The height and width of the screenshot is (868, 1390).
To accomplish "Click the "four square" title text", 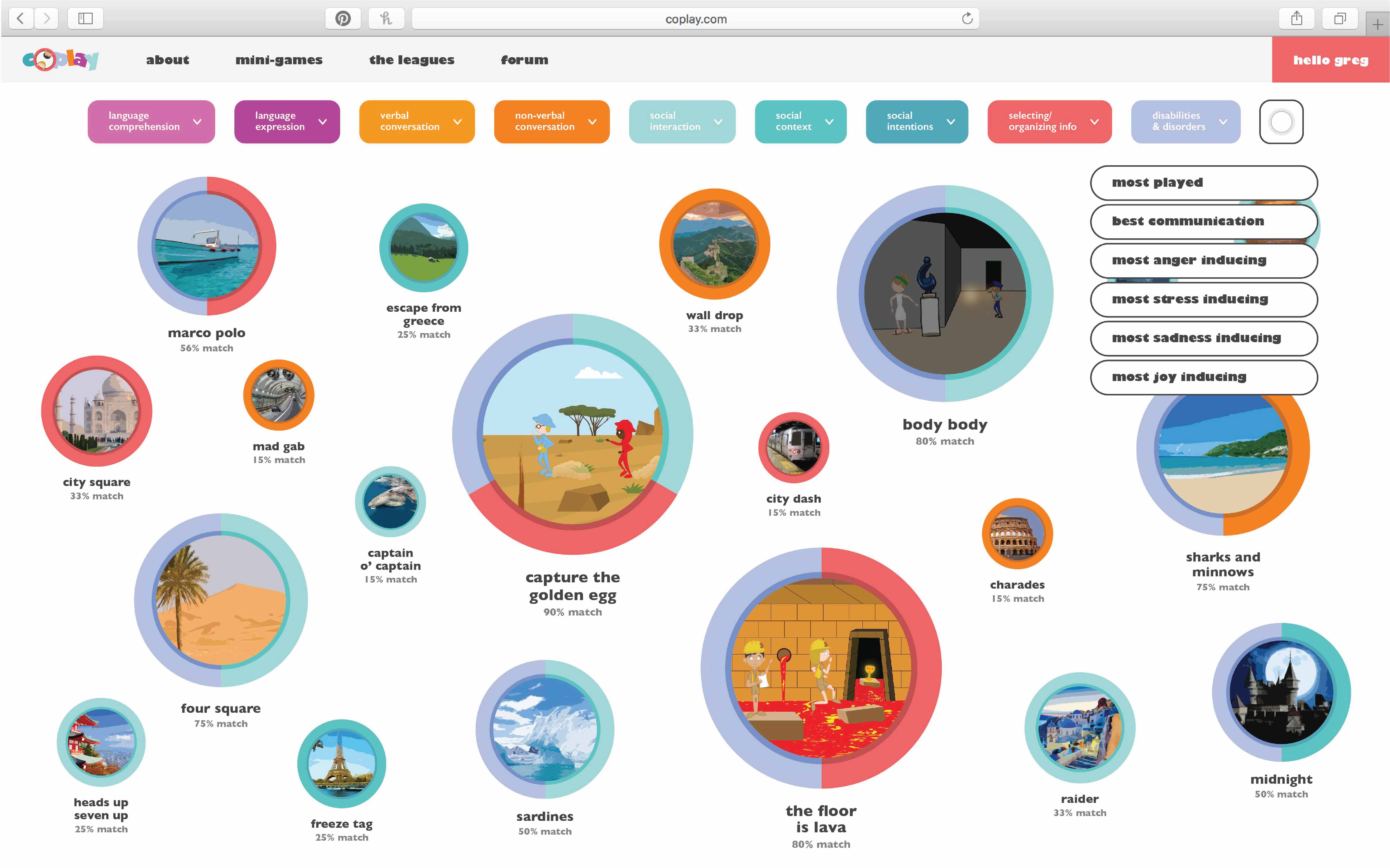I will (x=221, y=709).
